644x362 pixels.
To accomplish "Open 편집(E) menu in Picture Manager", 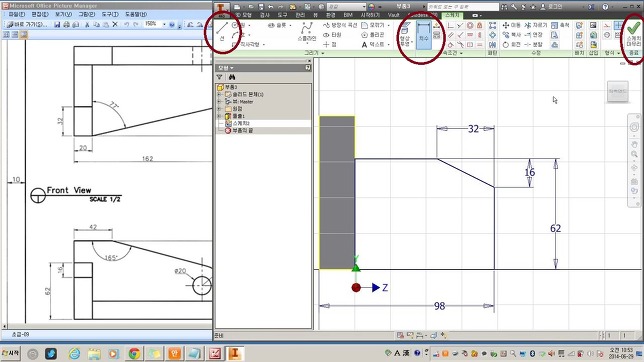I will [40, 14].
